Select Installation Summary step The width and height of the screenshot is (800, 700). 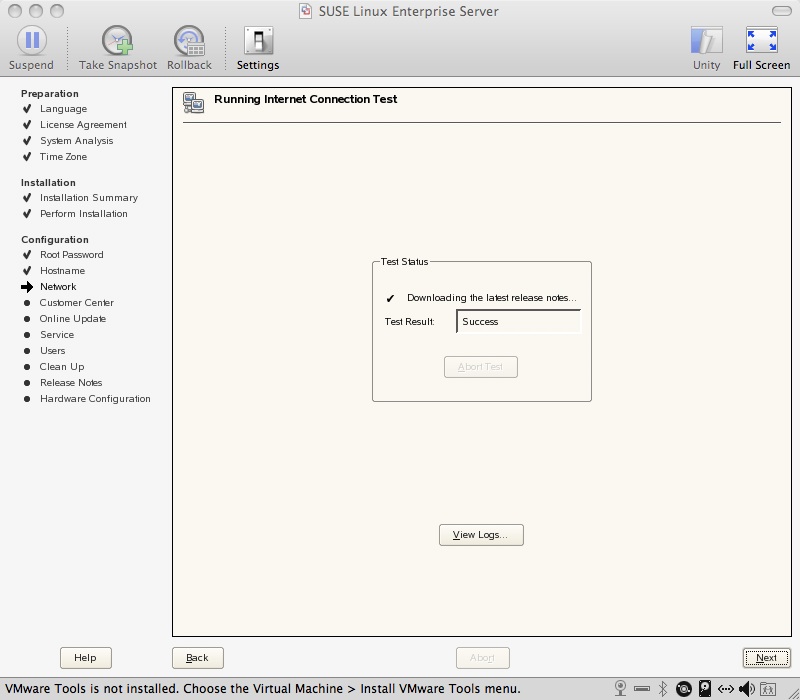pyautogui.click(x=89, y=197)
